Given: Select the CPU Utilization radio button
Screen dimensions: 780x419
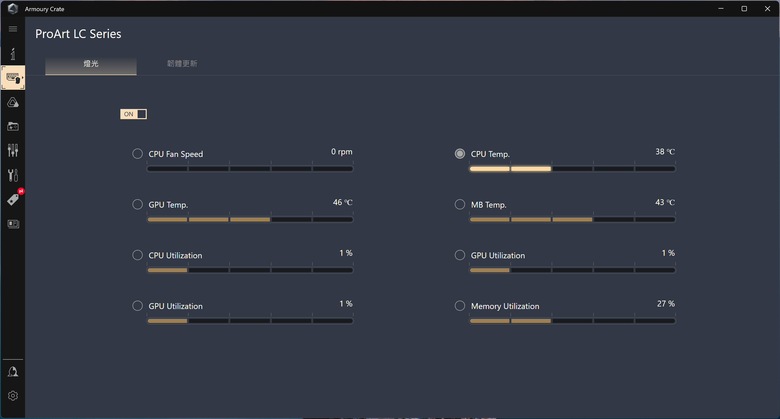Looking at the screenshot, I should (x=137, y=255).
